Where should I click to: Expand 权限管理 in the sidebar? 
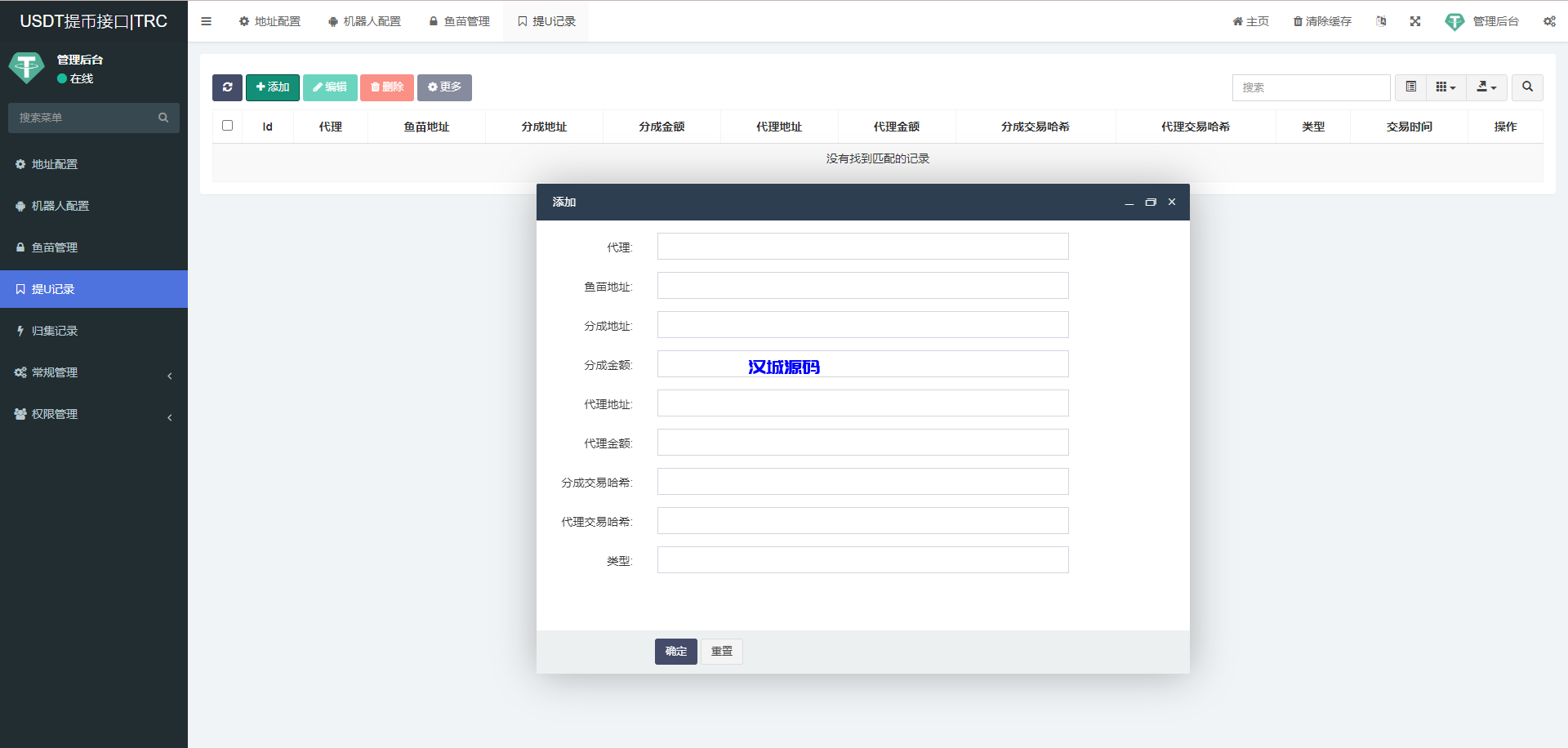pos(93,414)
